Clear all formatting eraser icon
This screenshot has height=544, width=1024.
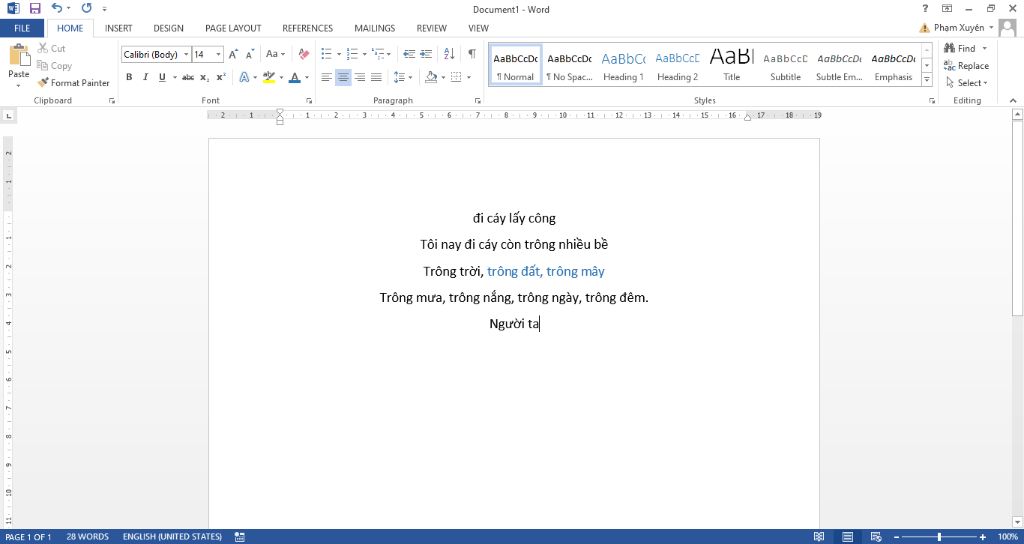(304, 54)
